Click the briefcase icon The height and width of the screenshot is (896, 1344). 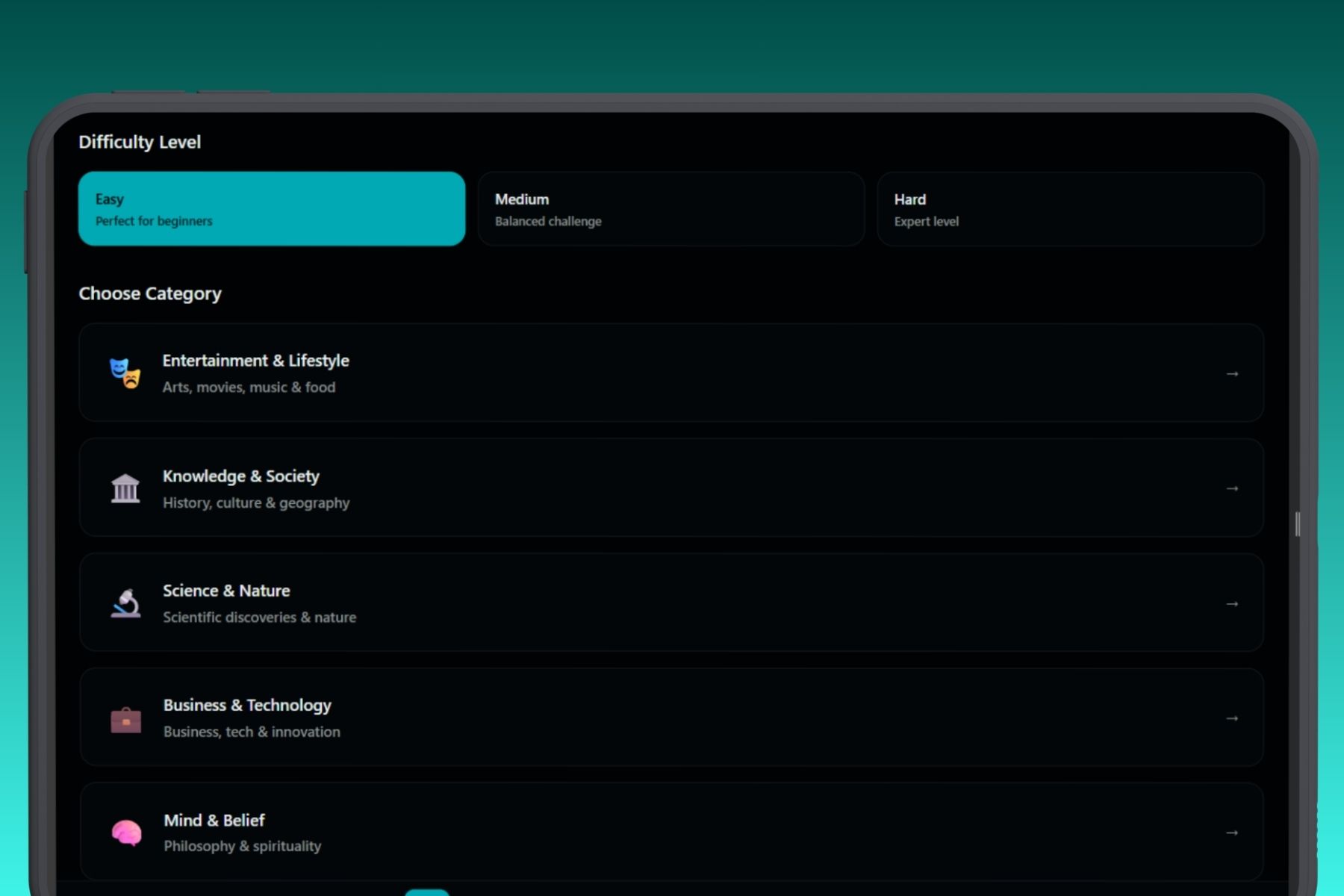click(x=125, y=719)
